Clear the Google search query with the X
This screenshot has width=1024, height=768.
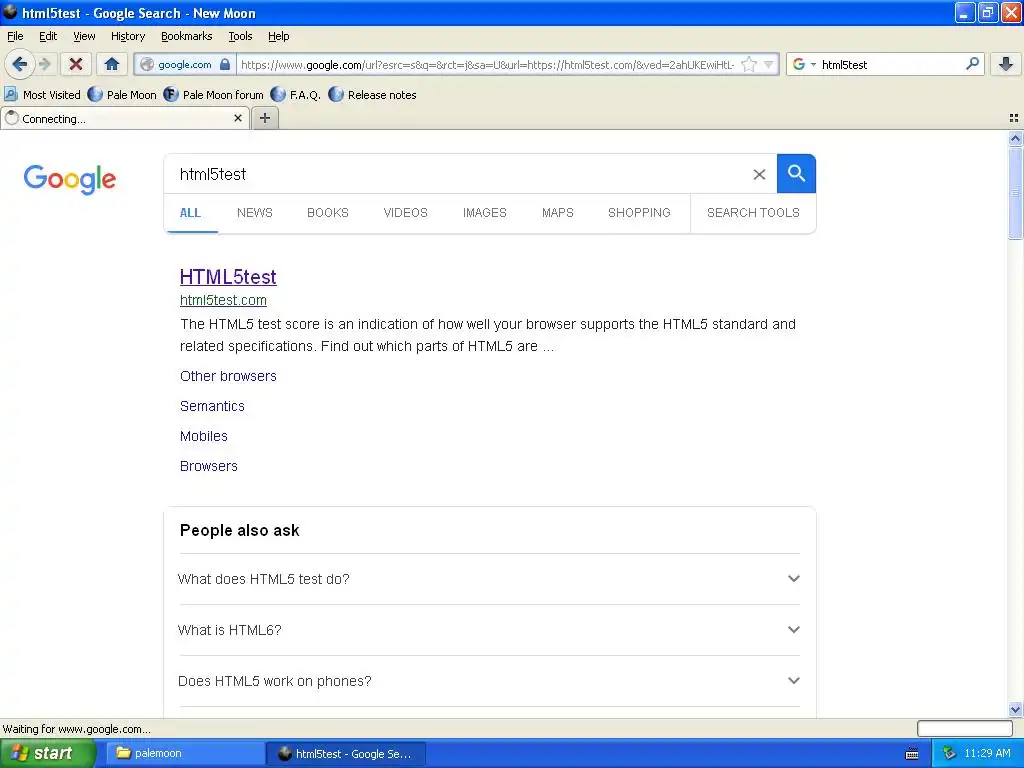coord(759,174)
